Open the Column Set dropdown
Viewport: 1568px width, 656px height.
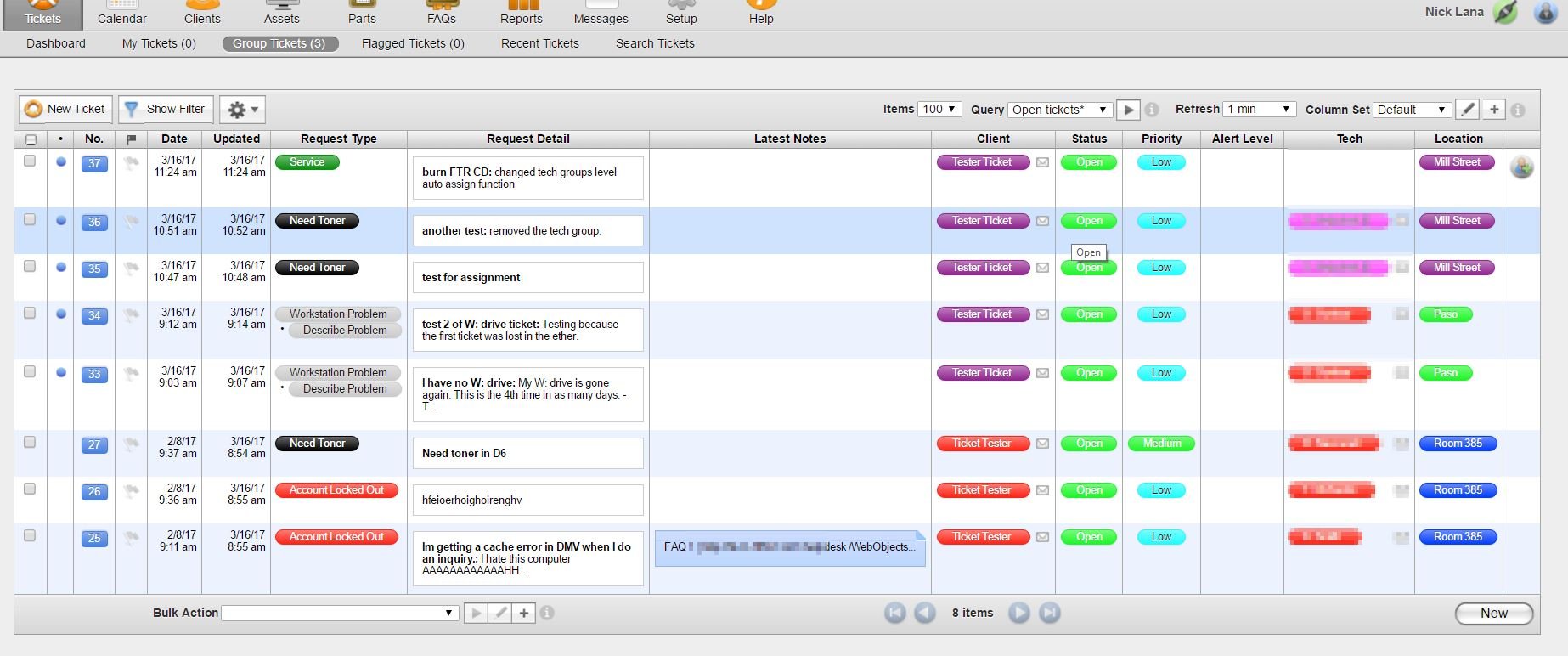click(x=1412, y=110)
